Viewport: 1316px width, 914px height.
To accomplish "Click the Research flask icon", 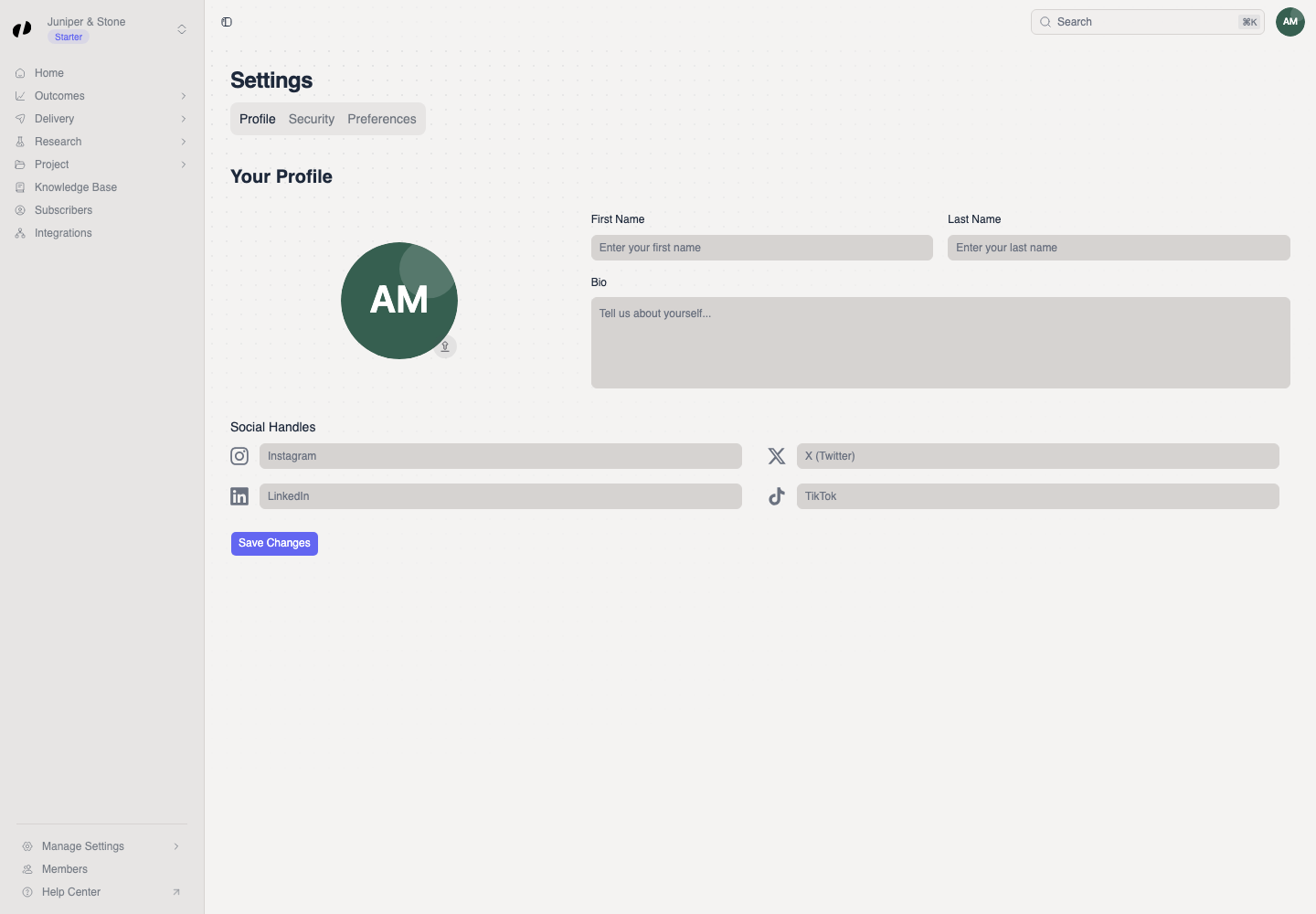I will 20,142.
